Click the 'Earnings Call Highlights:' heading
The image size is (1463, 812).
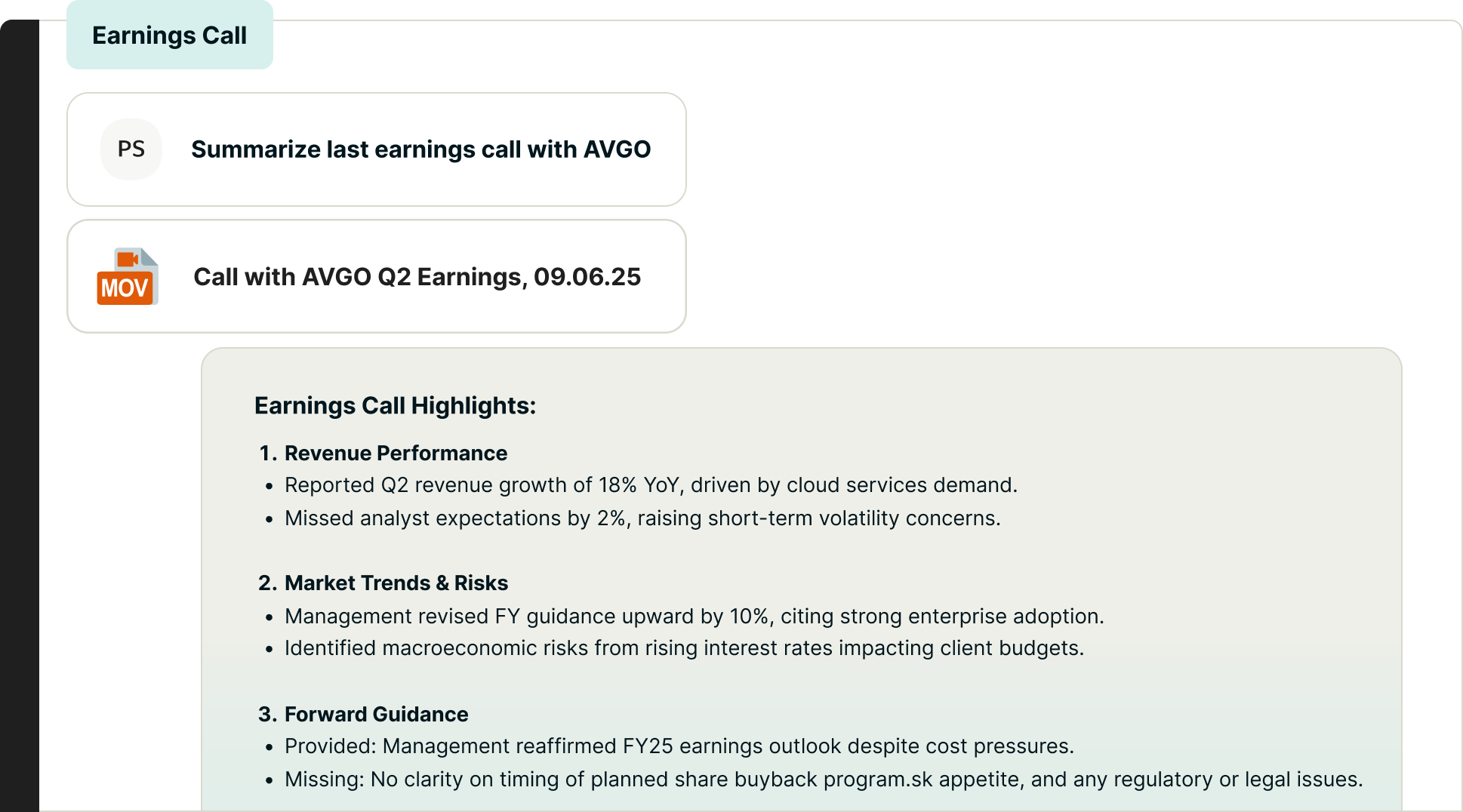tap(395, 405)
